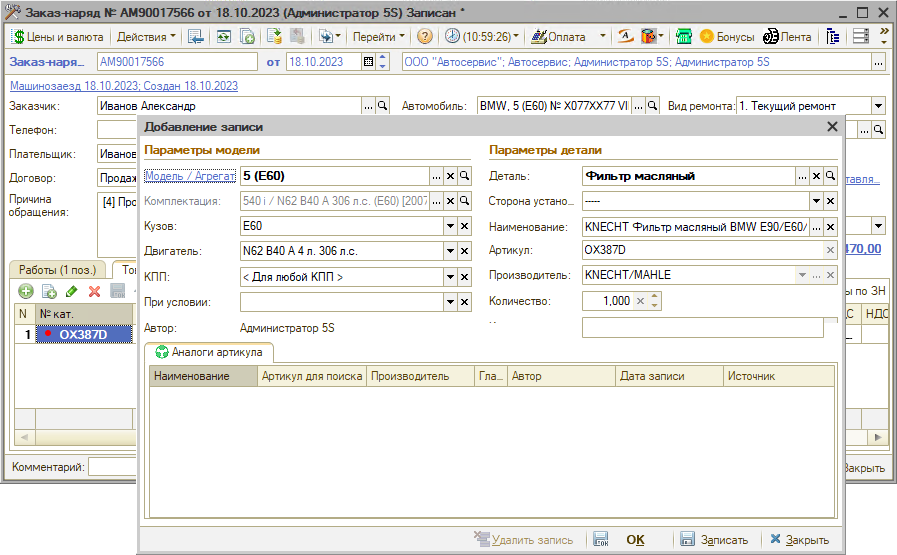The image size is (897, 555).
Task: Click the 1 cell in column N
Action: point(25,334)
